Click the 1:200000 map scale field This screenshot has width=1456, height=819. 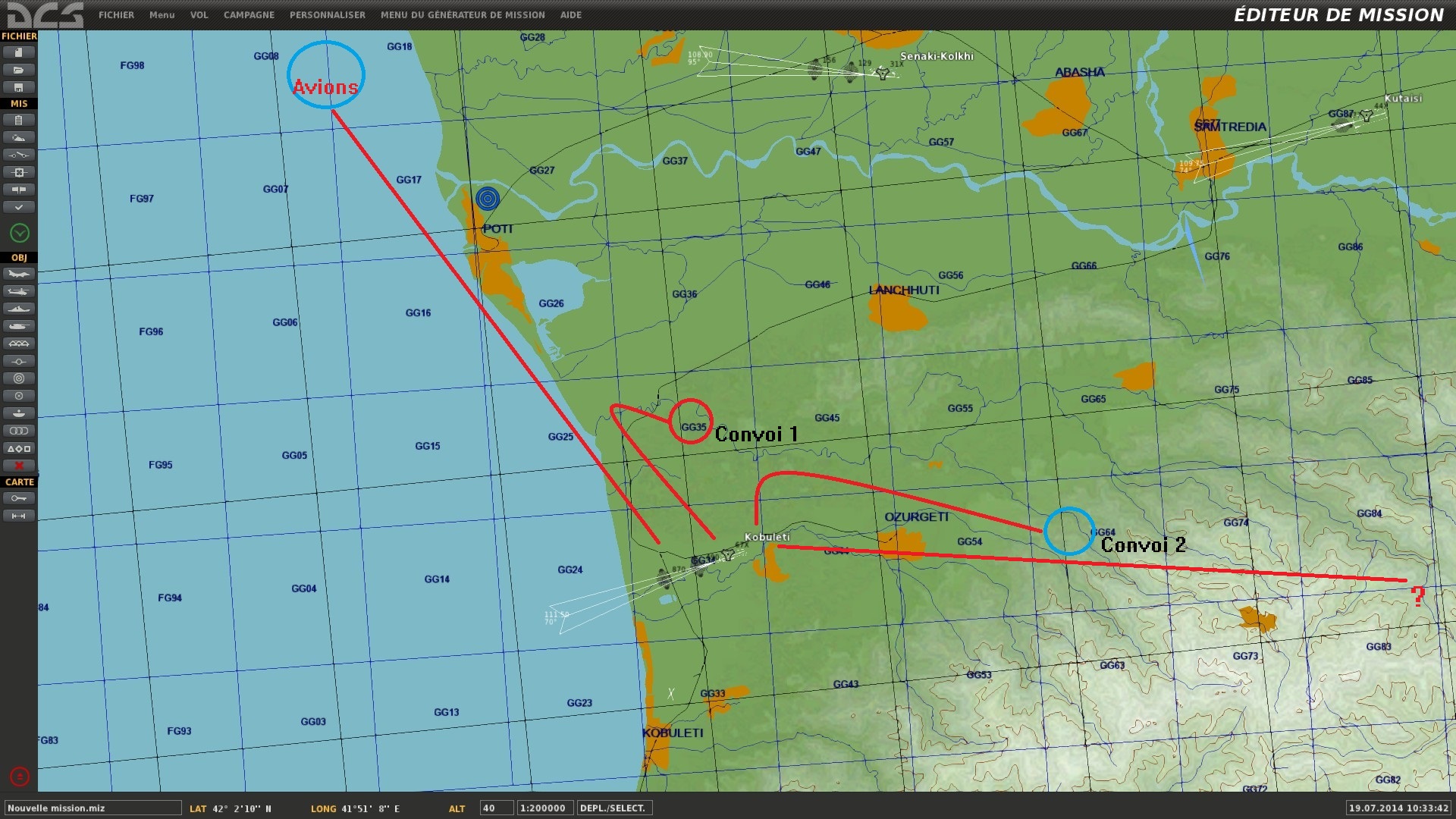click(x=545, y=808)
